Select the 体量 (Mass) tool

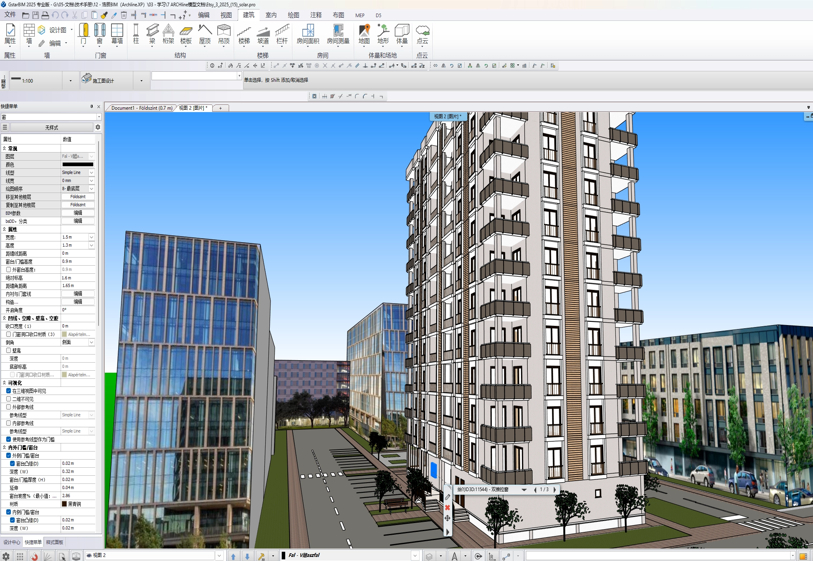pos(402,34)
